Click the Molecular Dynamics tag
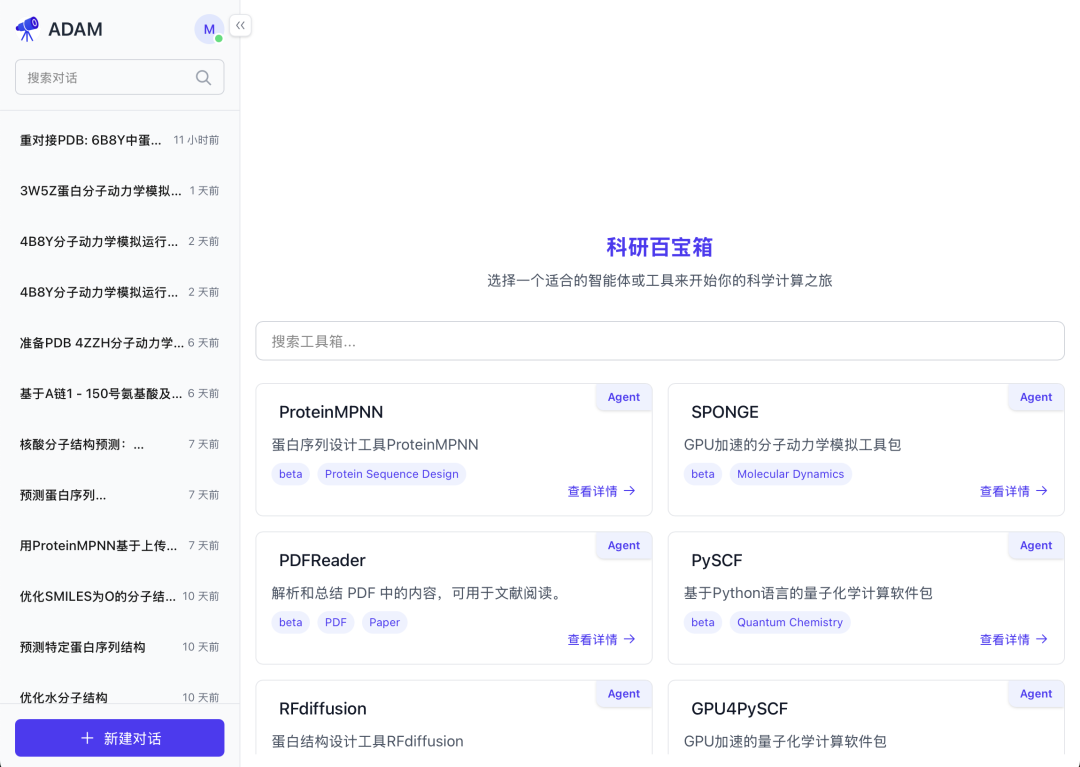1080x767 pixels. [x=790, y=474]
